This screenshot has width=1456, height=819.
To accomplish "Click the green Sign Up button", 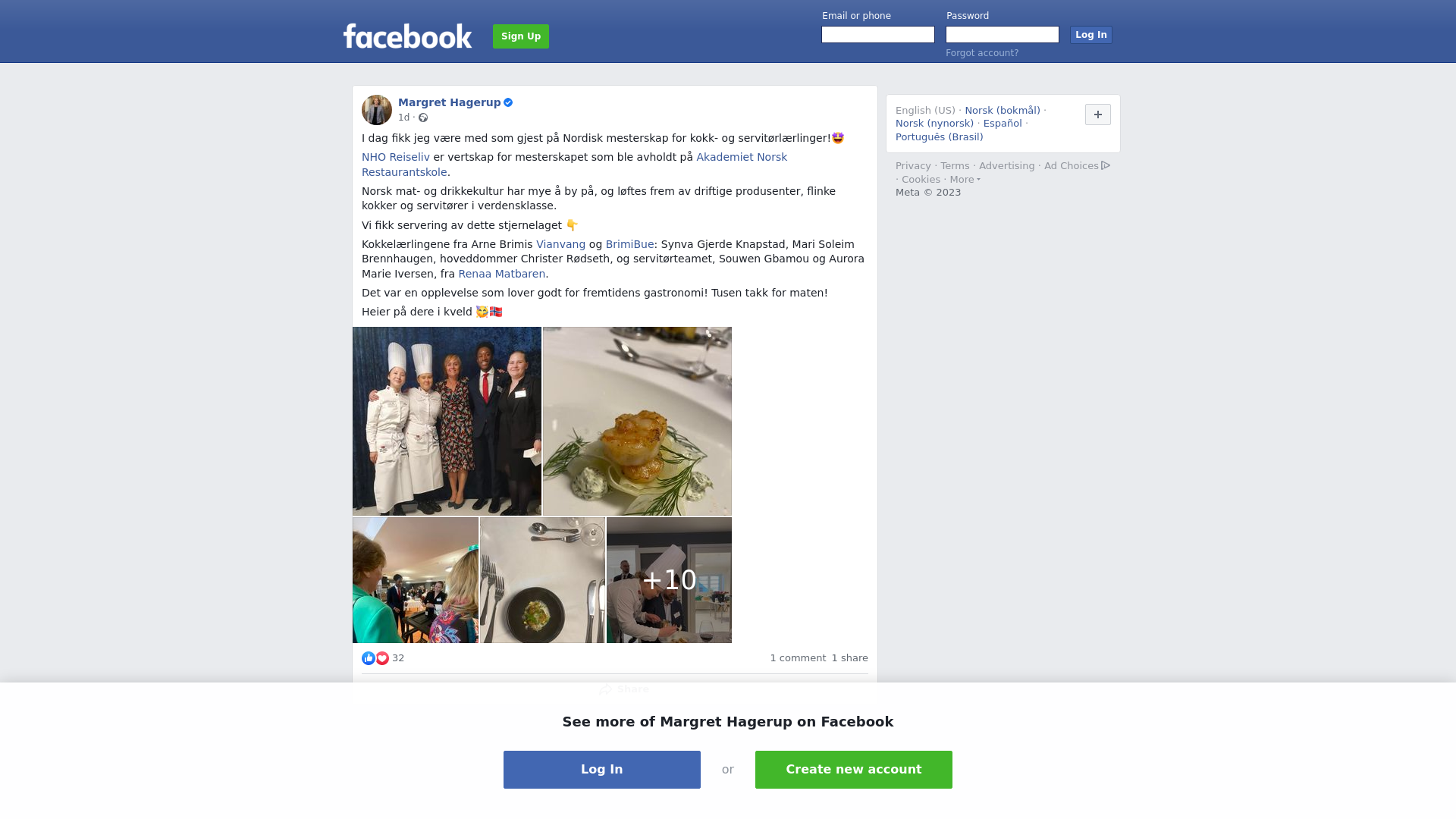I will click(521, 36).
